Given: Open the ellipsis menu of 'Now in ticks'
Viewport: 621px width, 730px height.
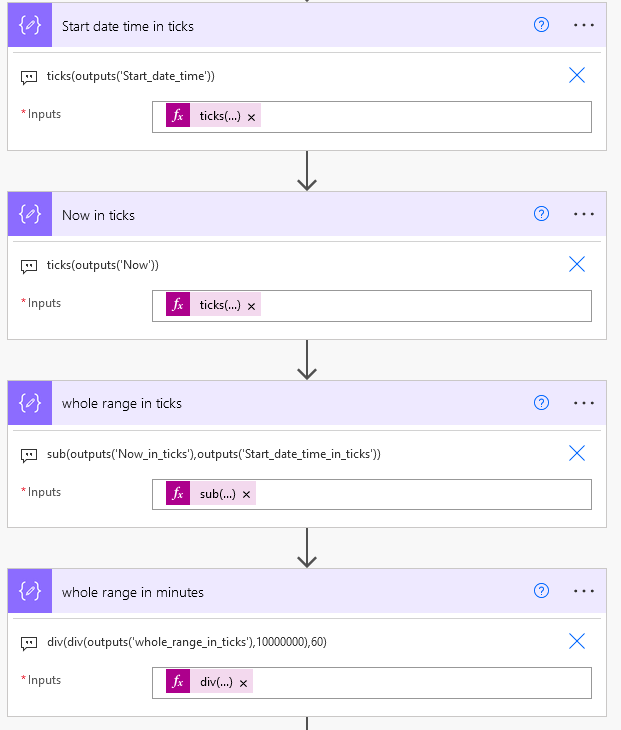Looking at the screenshot, I should coord(584,214).
